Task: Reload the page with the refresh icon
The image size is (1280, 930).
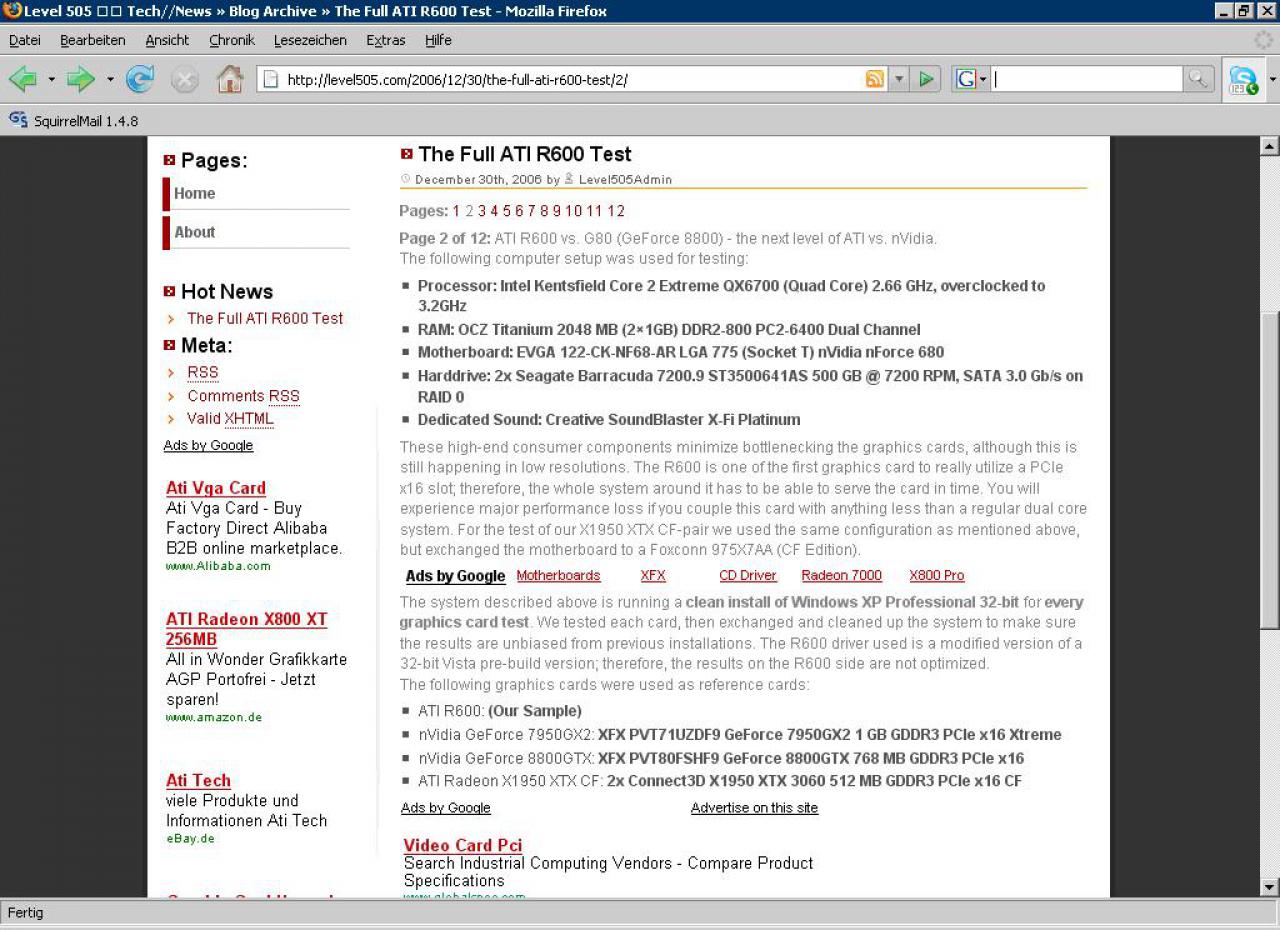Action: click(140, 79)
